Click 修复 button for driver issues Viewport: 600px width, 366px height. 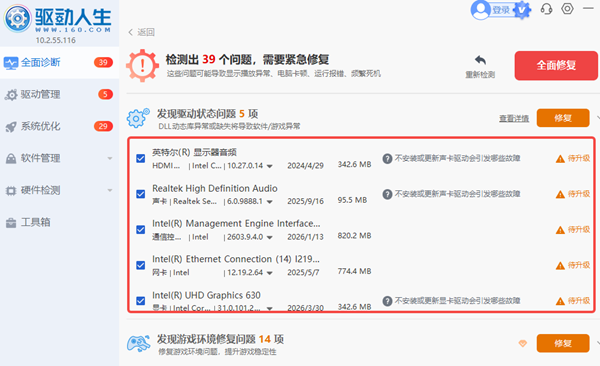coord(563,118)
